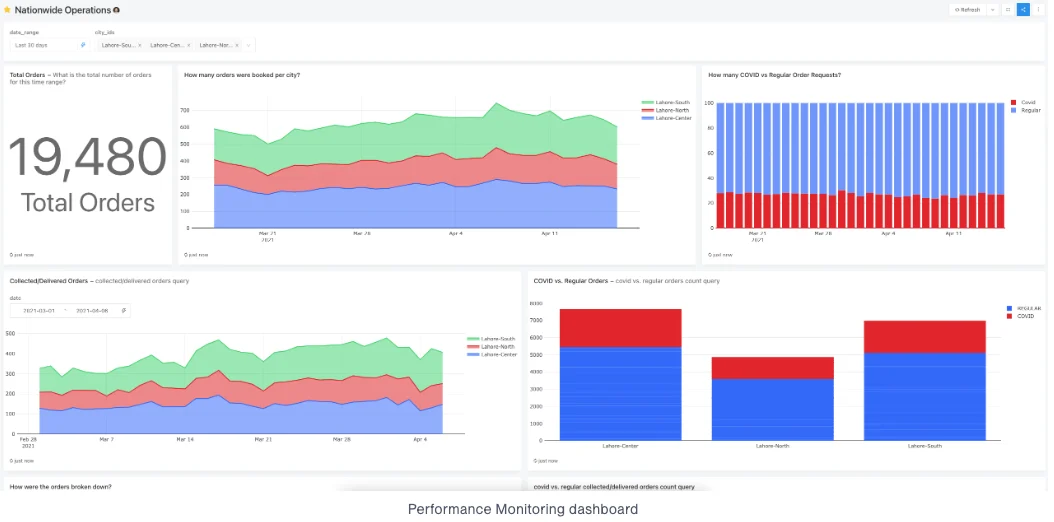Viewport: 1054px width, 522px height.
Task: Toggle Lahore-South legend in orders per city chart
Action: pos(665,103)
